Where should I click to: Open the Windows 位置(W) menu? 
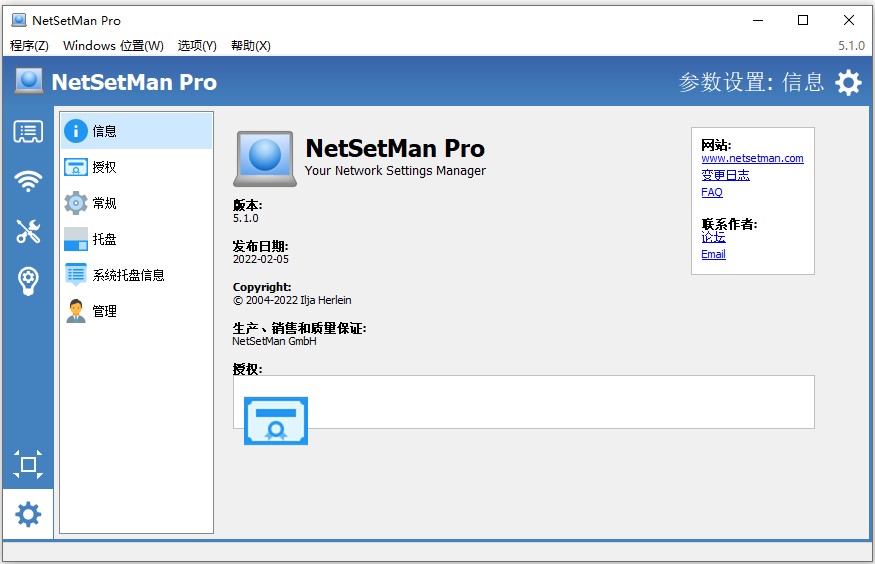coord(113,45)
